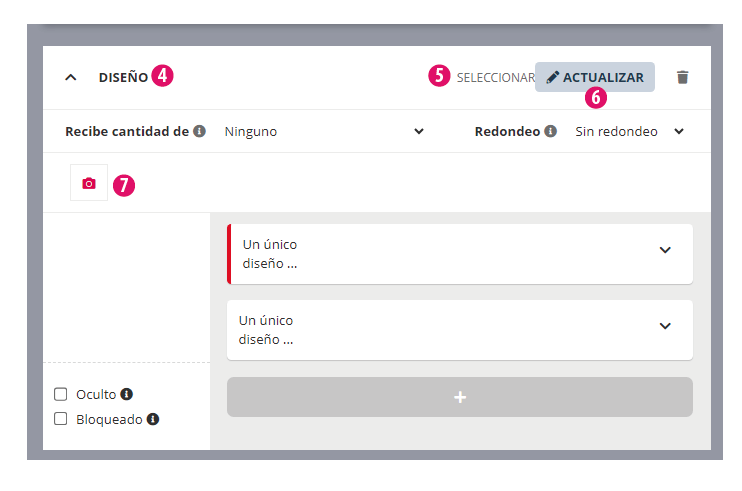
Task: Collapse the Diseño section chevron
Action: click(x=70, y=77)
